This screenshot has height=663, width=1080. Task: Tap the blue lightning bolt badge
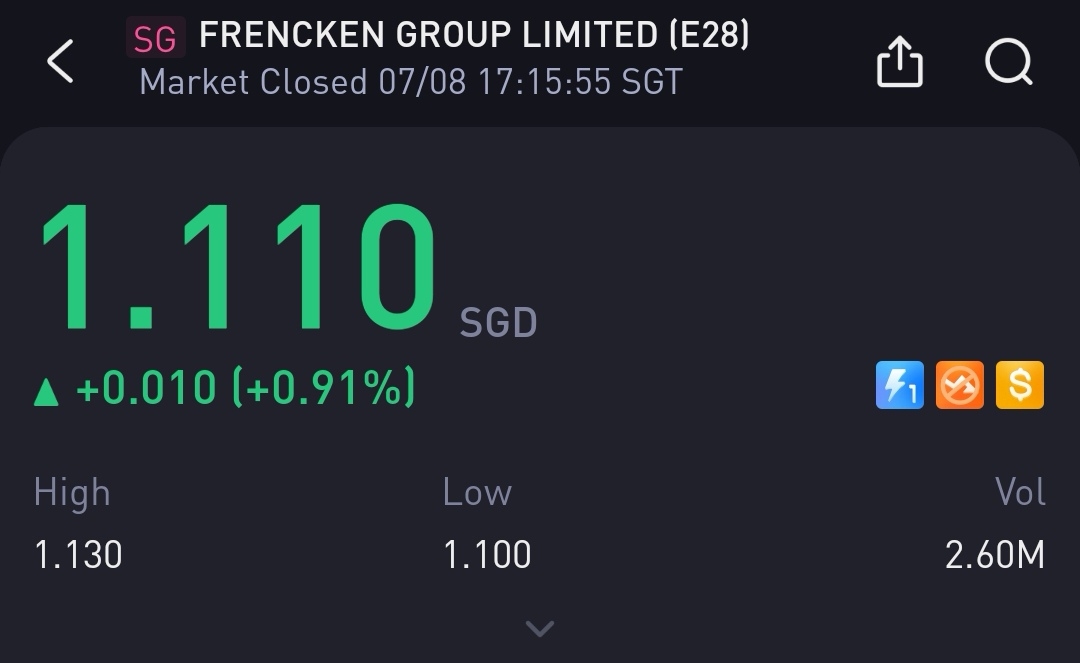pyautogui.click(x=900, y=385)
